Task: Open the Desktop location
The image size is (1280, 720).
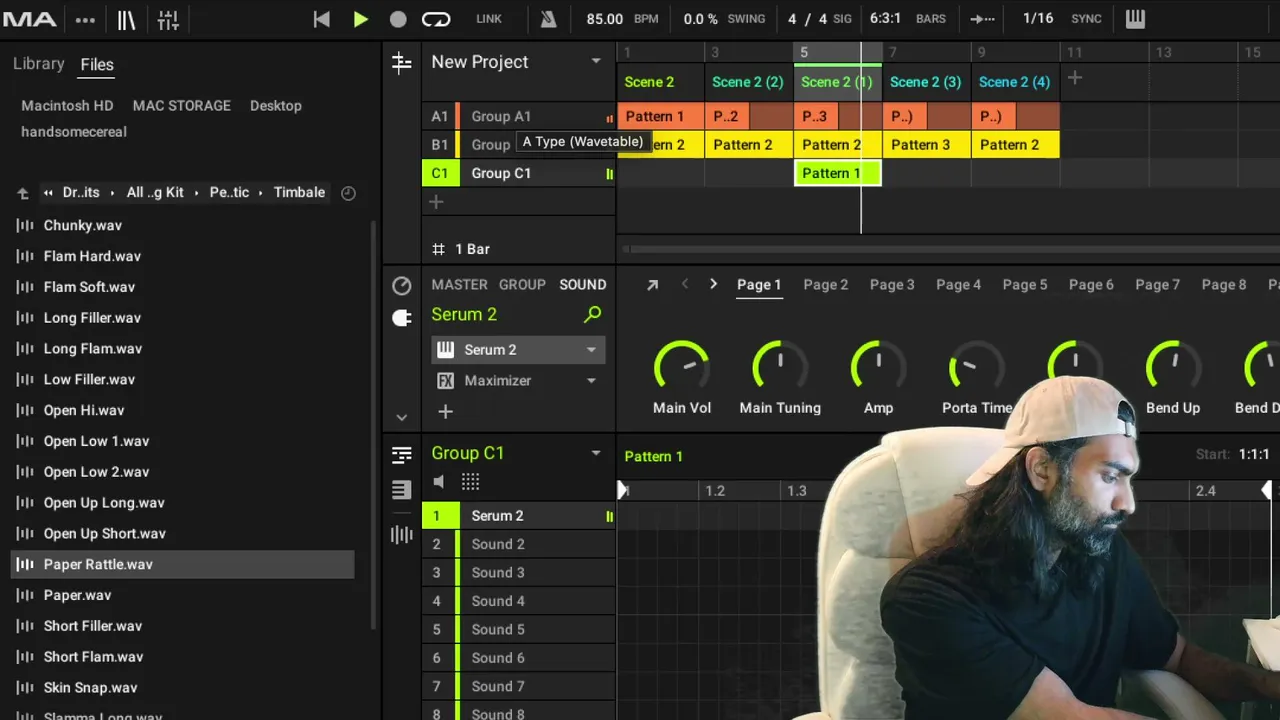Action: pyautogui.click(x=276, y=105)
